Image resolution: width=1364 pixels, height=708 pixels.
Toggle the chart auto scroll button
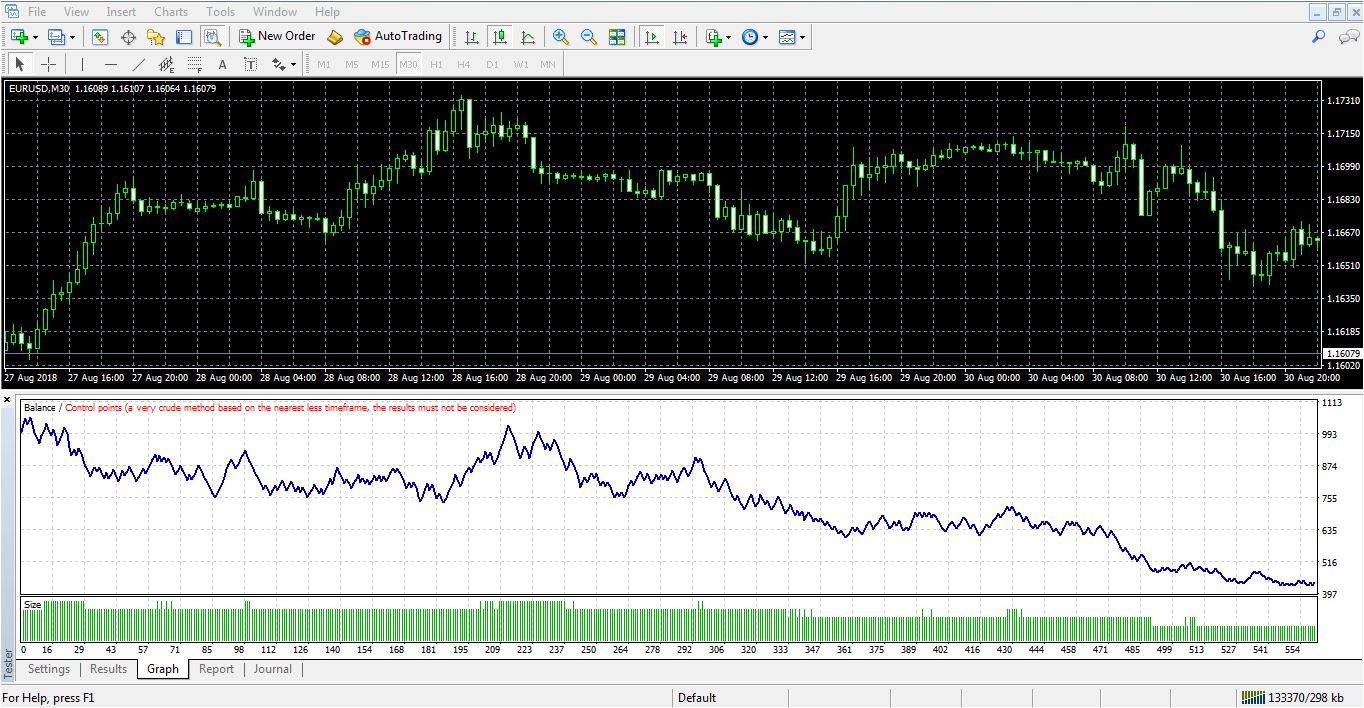pyautogui.click(x=652, y=37)
